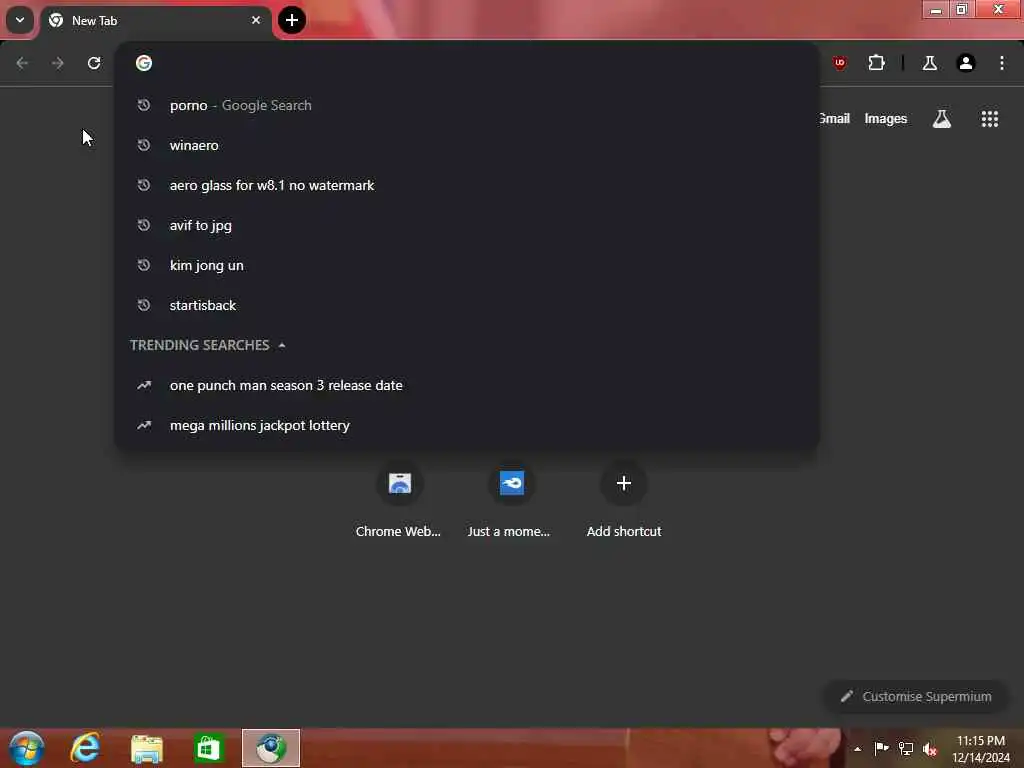This screenshot has width=1024, height=768.
Task: Select the 'kim jong un' suggestion
Action: [467, 265]
